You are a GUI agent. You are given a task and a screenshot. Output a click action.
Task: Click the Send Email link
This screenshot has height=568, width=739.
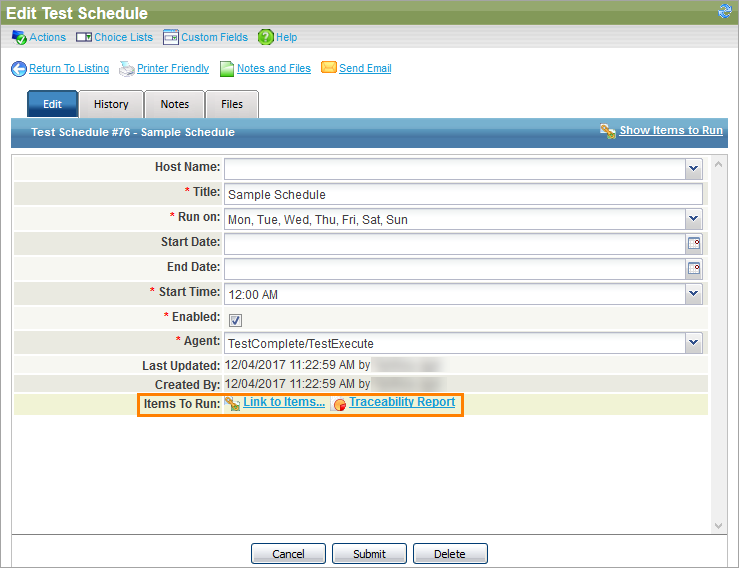365,68
